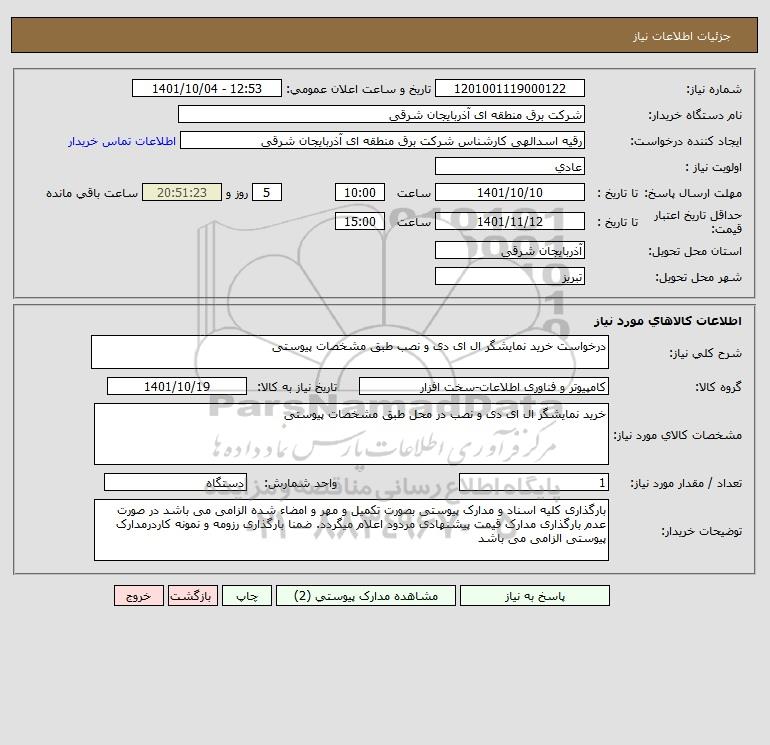The width and height of the screenshot is (770, 745).
Task: Click the نام دستگاه خریدار label
Action: (x=695, y=115)
